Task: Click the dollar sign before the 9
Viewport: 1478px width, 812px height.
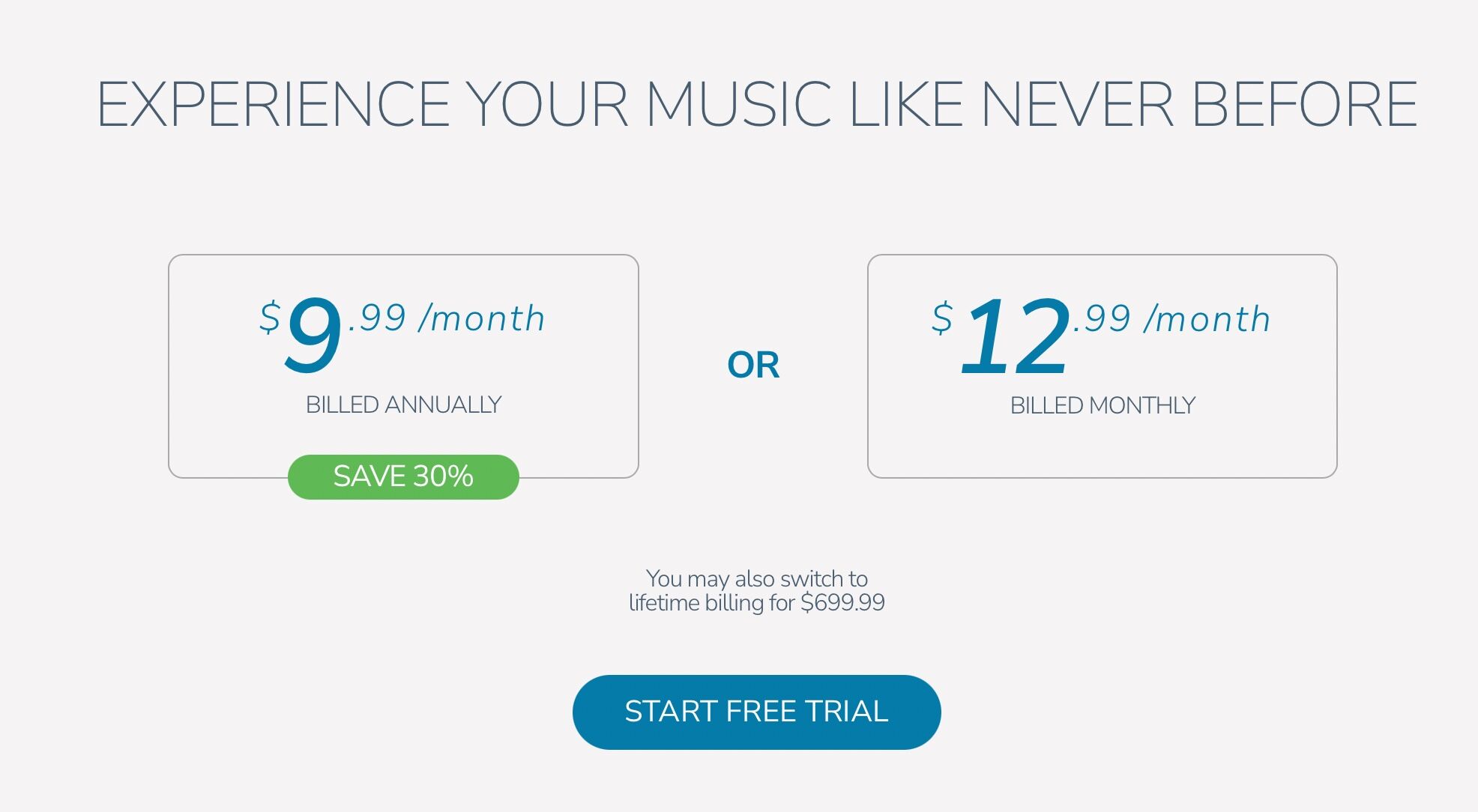Action: (270, 317)
